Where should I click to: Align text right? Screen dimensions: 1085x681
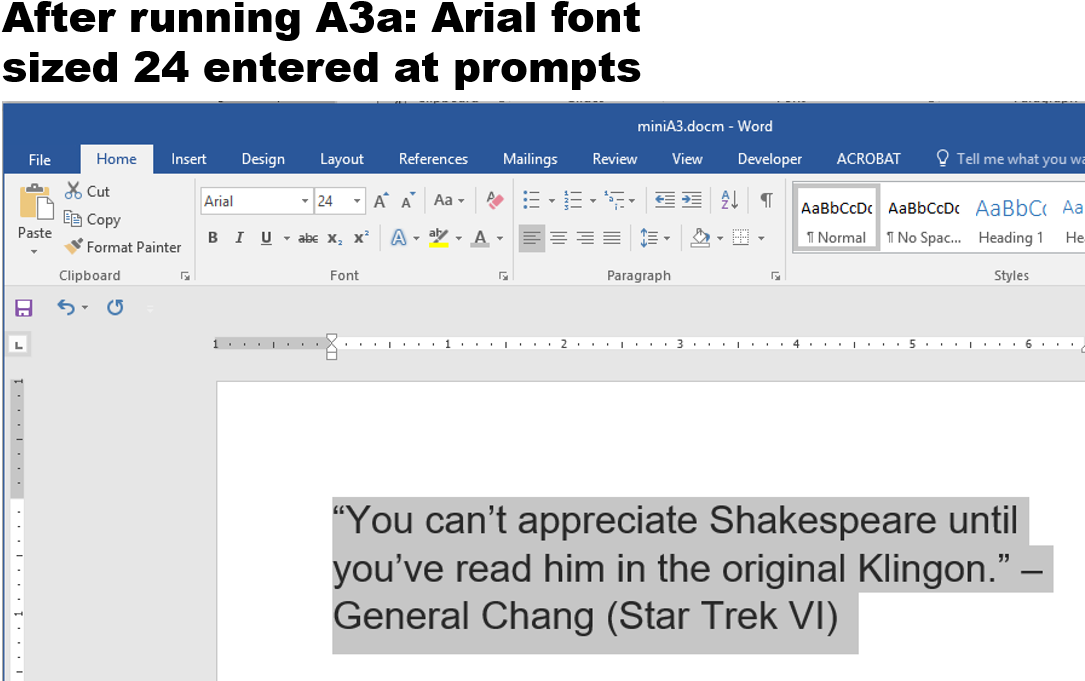pyautogui.click(x=585, y=238)
